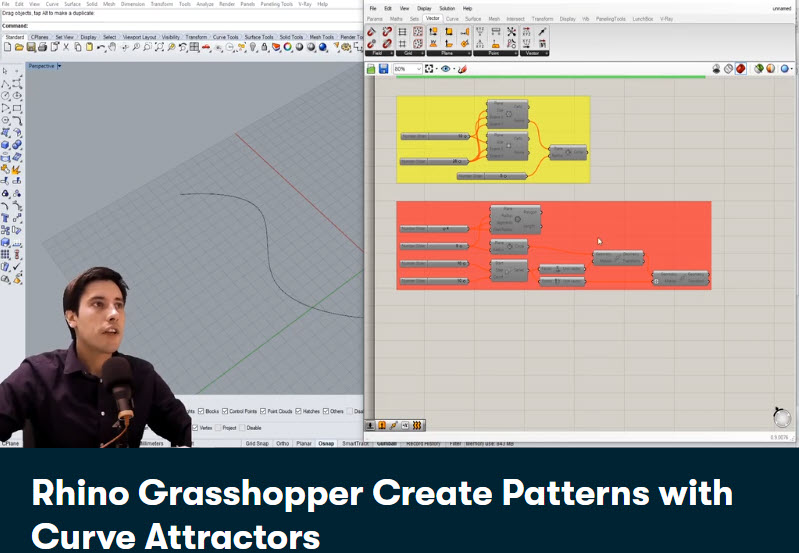Click the Undo arrow icon in Rhino toolbar

click(x=101, y=47)
